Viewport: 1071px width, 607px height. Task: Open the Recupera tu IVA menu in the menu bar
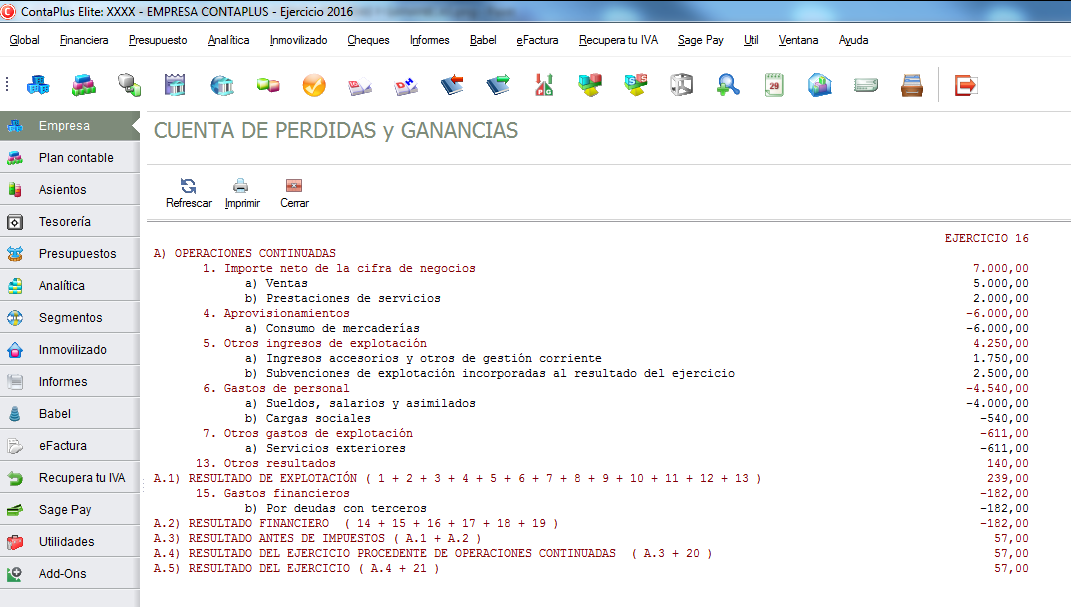(618, 40)
